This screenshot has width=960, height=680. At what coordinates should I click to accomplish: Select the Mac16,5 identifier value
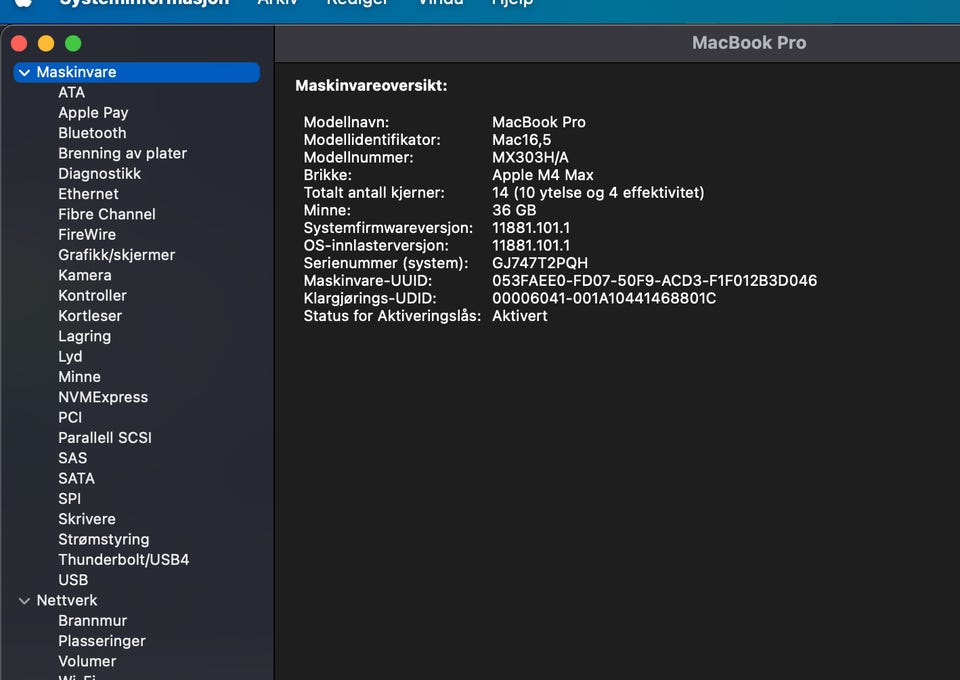click(522, 140)
